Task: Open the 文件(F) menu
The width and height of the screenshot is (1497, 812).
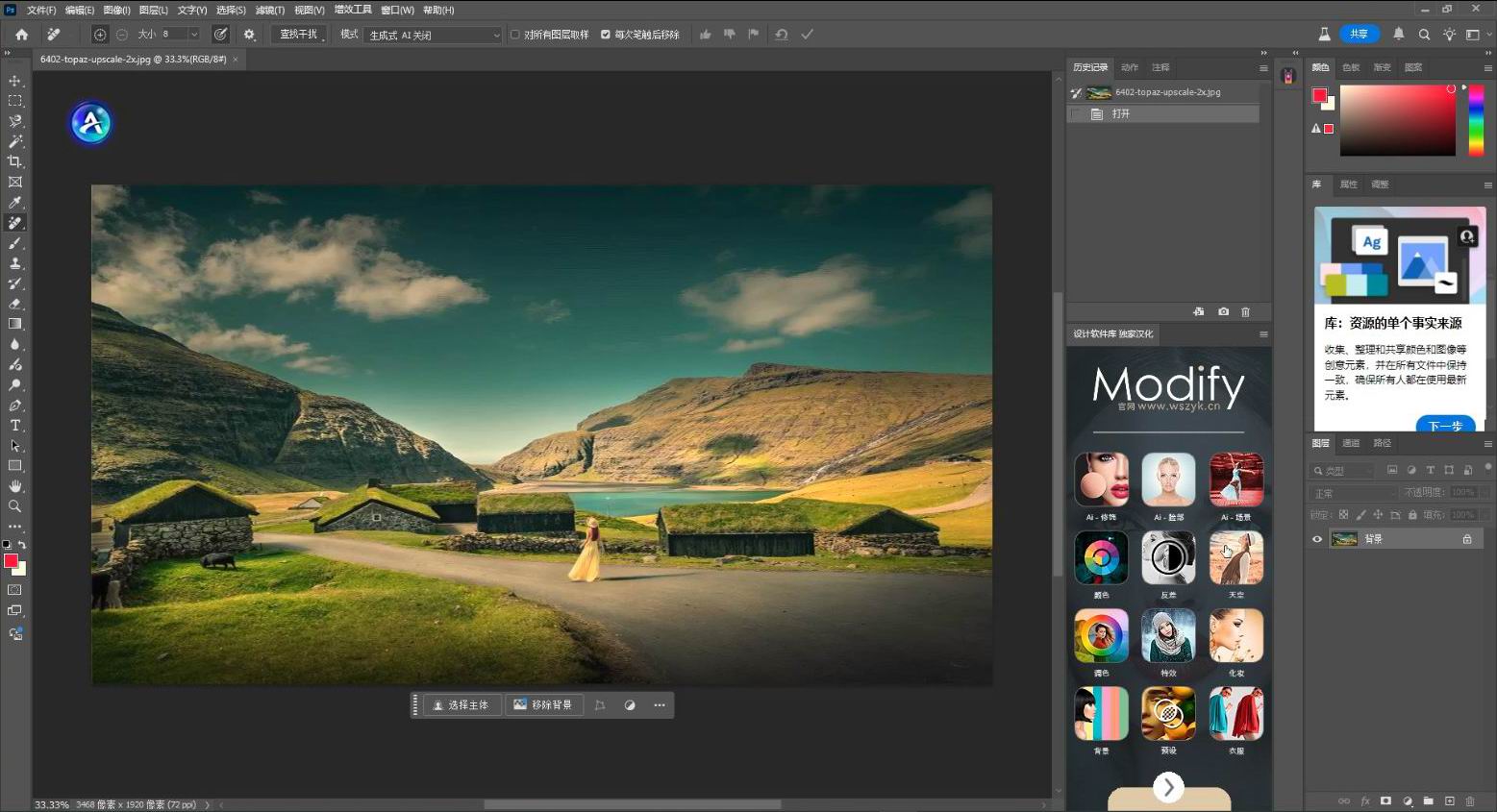Action: (x=41, y=10)
